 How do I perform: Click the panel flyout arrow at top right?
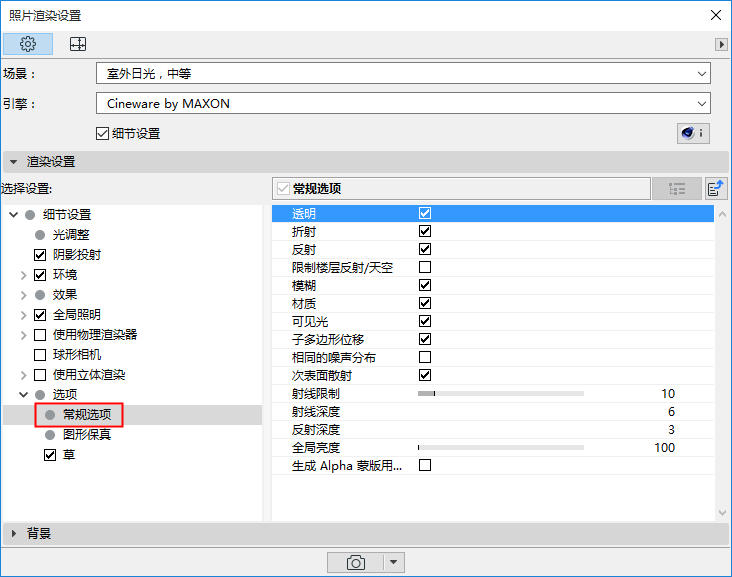(721, 44)
